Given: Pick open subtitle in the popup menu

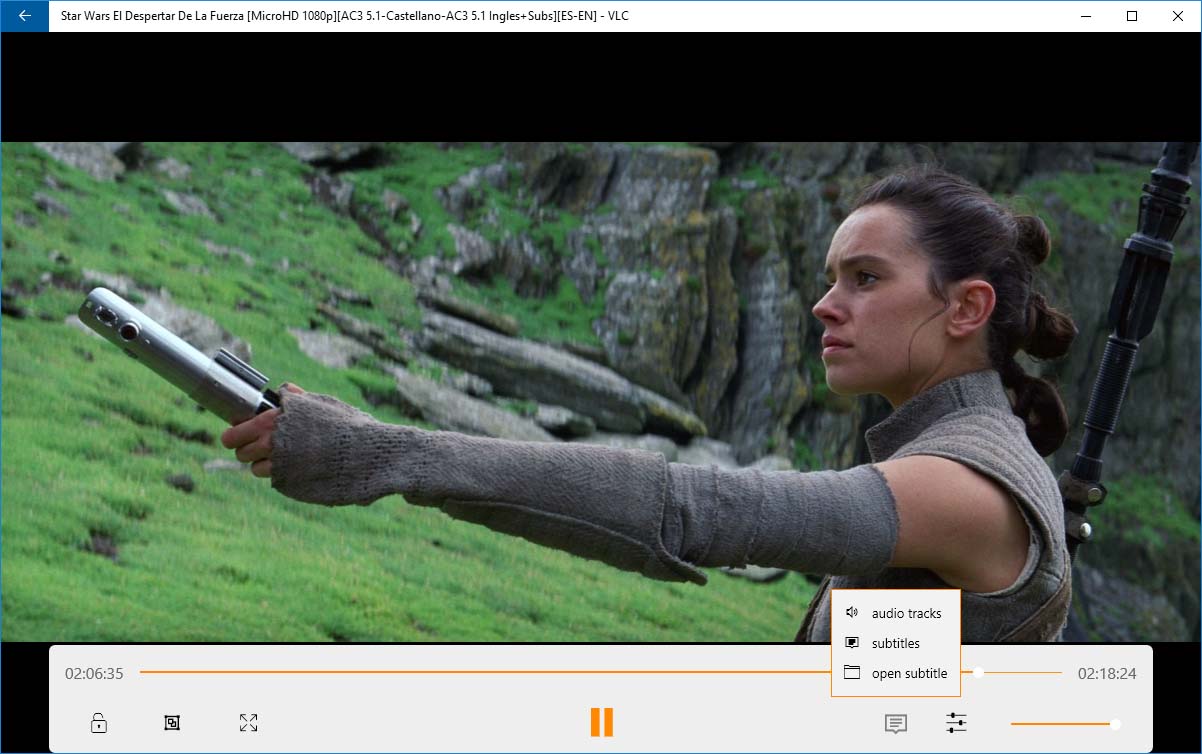Looking at the screenshot, I should click(x=896, y=673).
